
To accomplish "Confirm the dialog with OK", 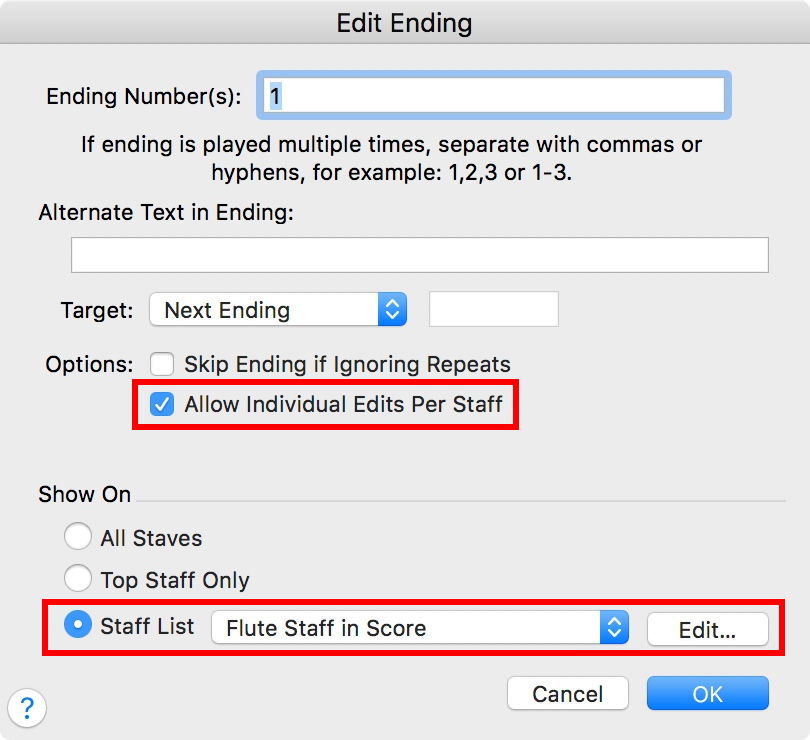I will point(707,694).
